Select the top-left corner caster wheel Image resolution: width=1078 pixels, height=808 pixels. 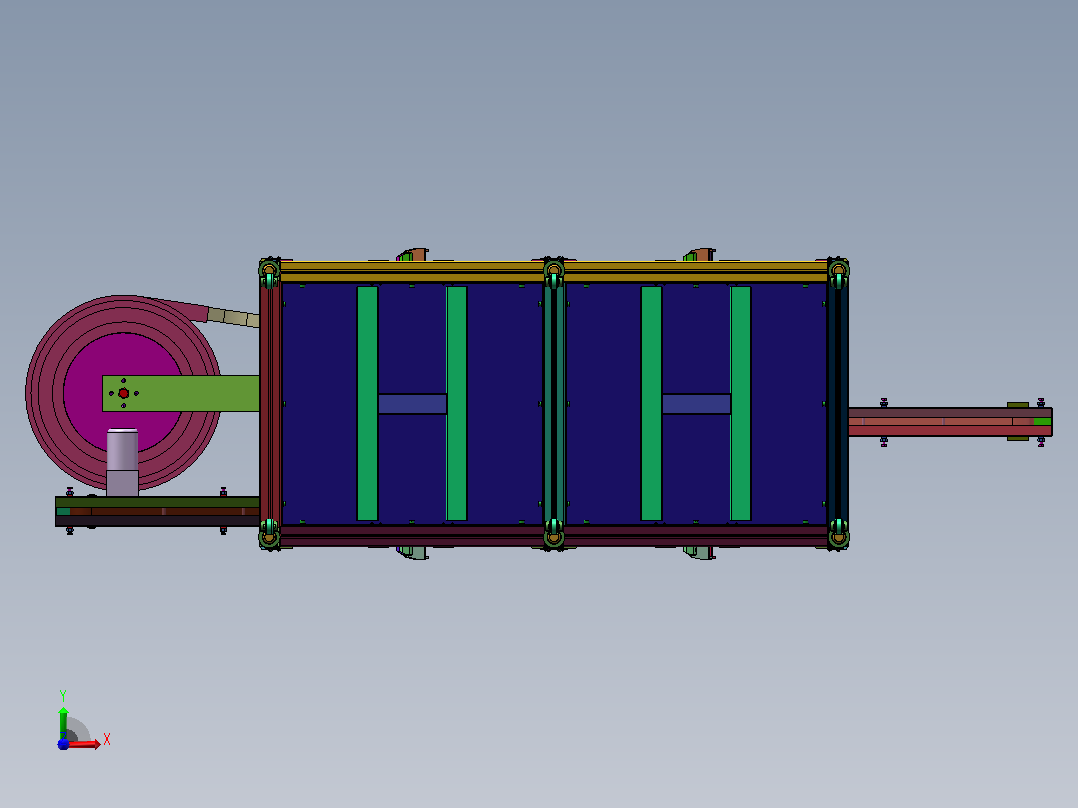pyautogui.click(x=270, y=272)
